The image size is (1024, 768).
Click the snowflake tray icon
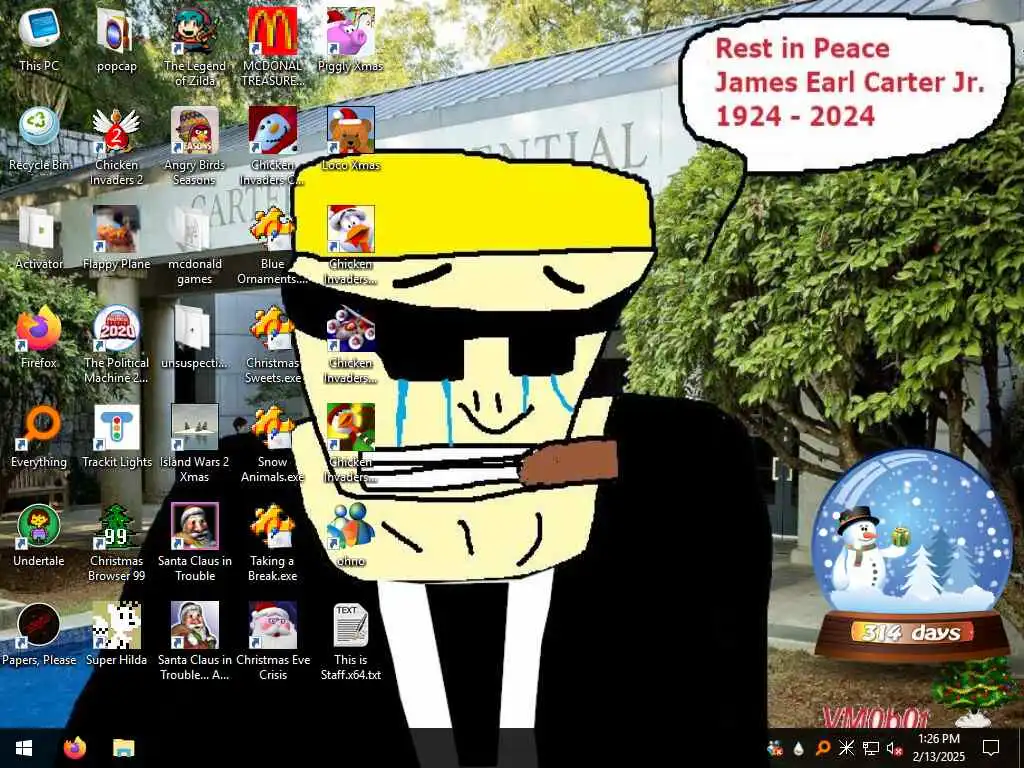click(846, 748)
